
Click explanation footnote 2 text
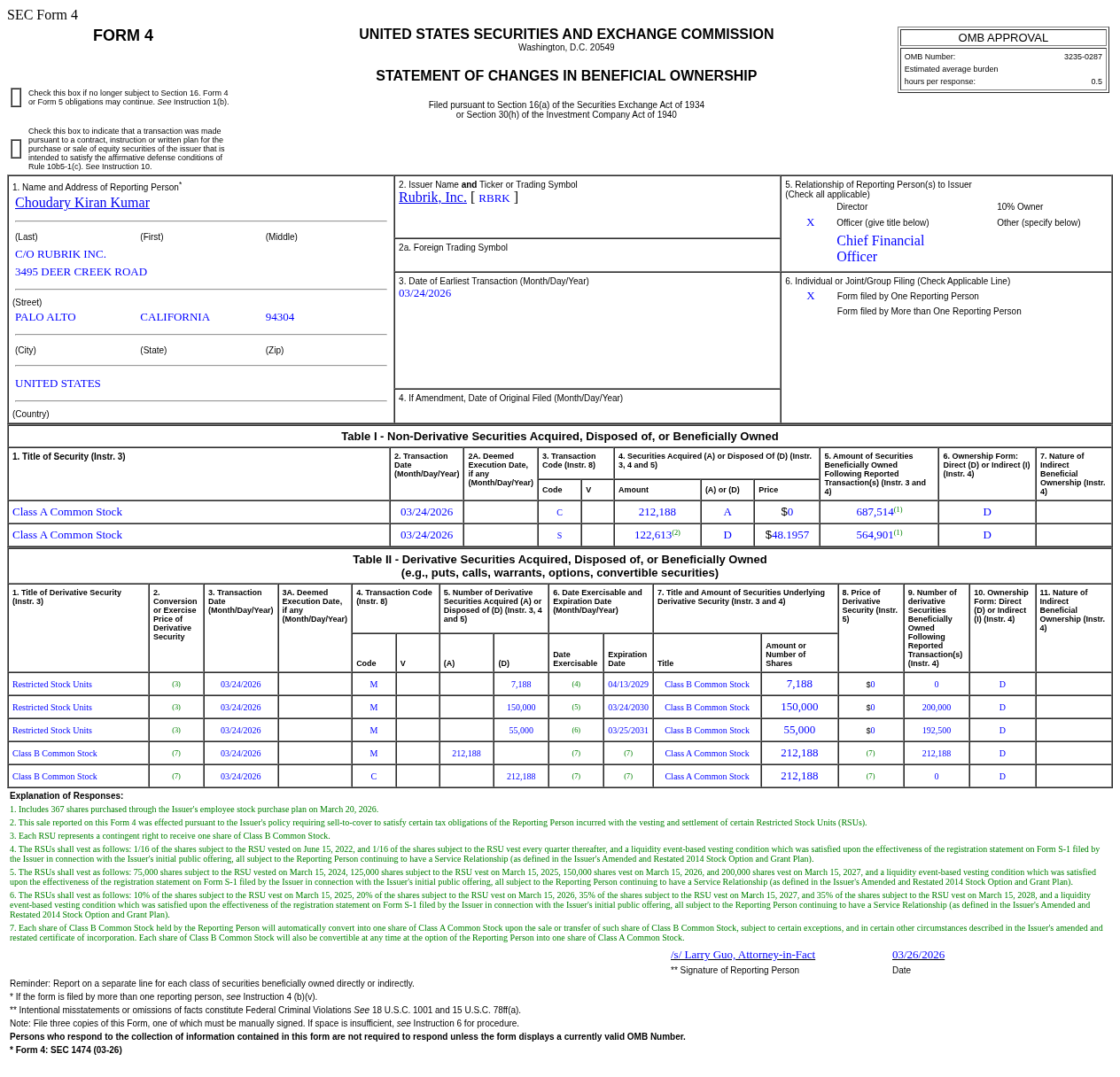coord(439,822)
